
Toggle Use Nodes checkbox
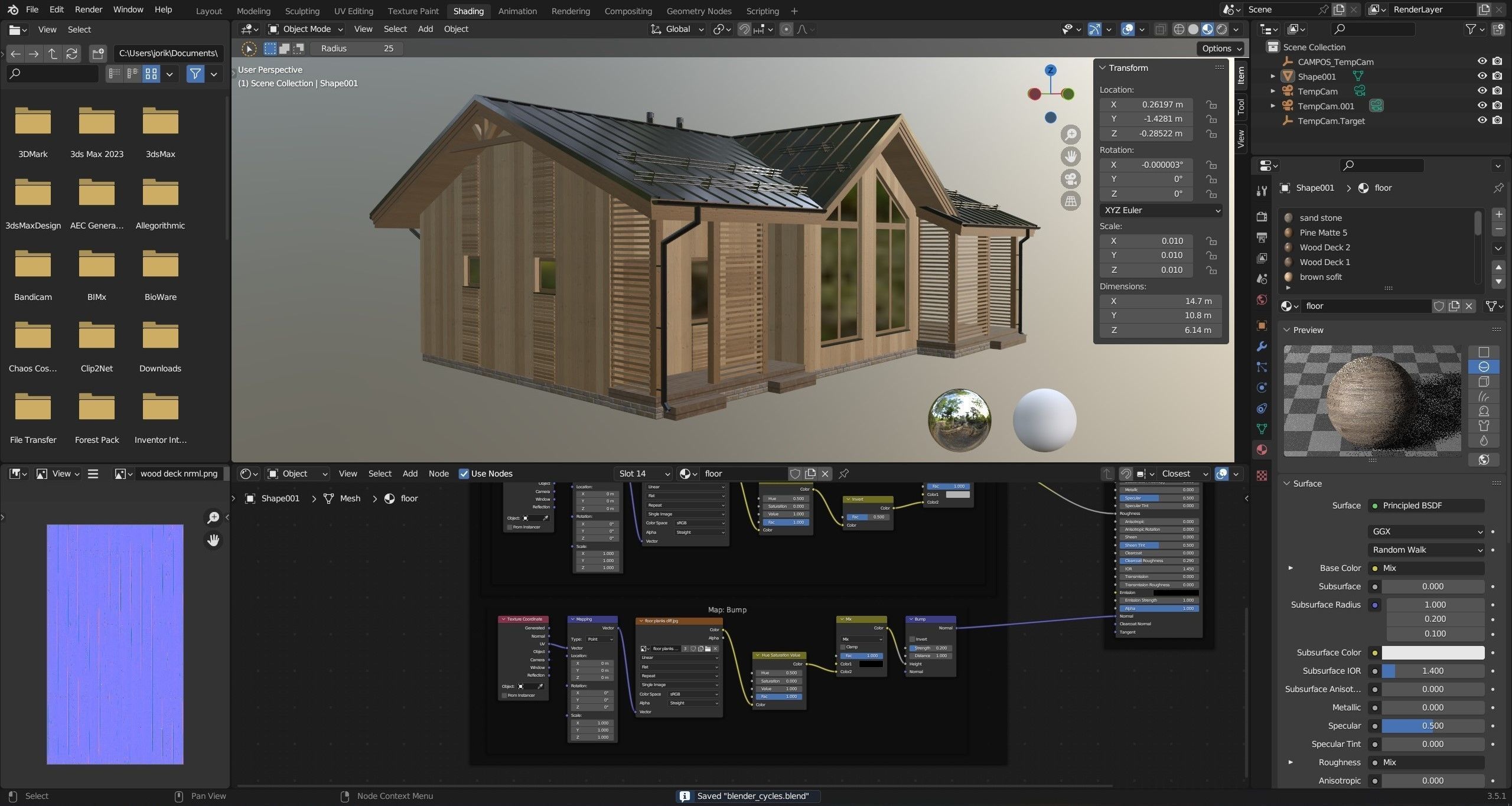click(x=464, y=474)
